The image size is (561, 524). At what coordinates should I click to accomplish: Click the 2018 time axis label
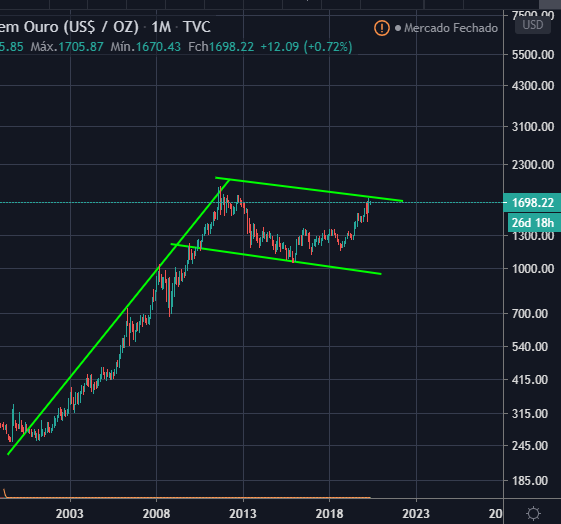[330, 514]
